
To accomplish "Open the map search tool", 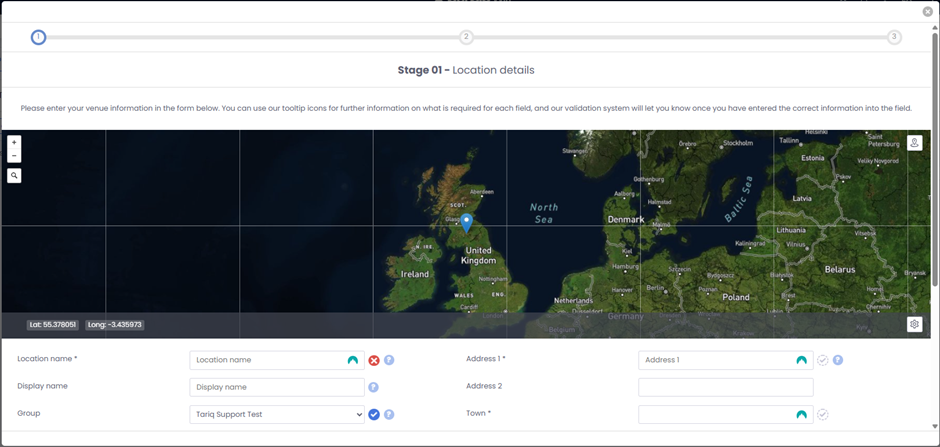I will click(x=14, y=176).
